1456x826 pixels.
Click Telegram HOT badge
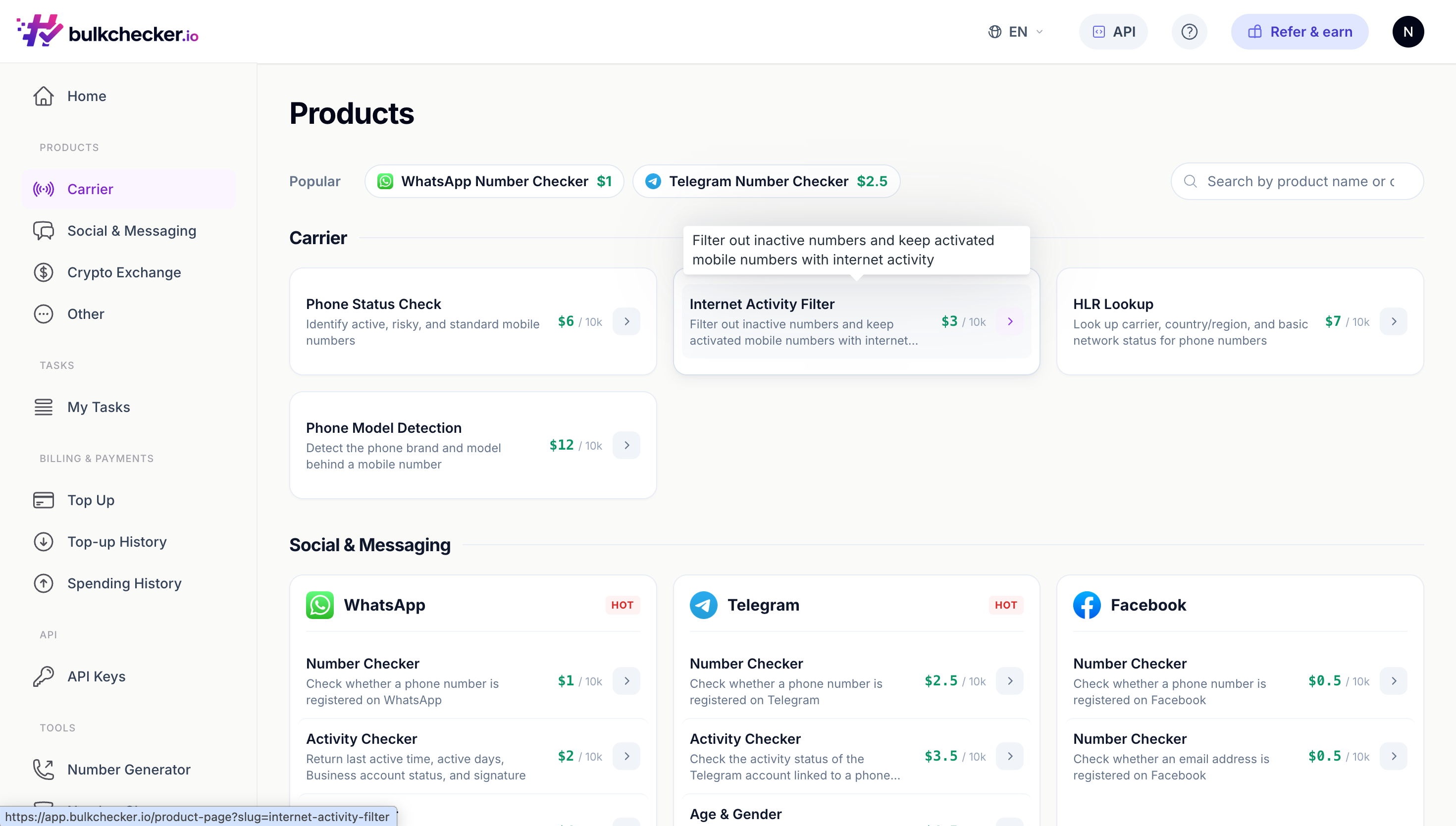1006,605
